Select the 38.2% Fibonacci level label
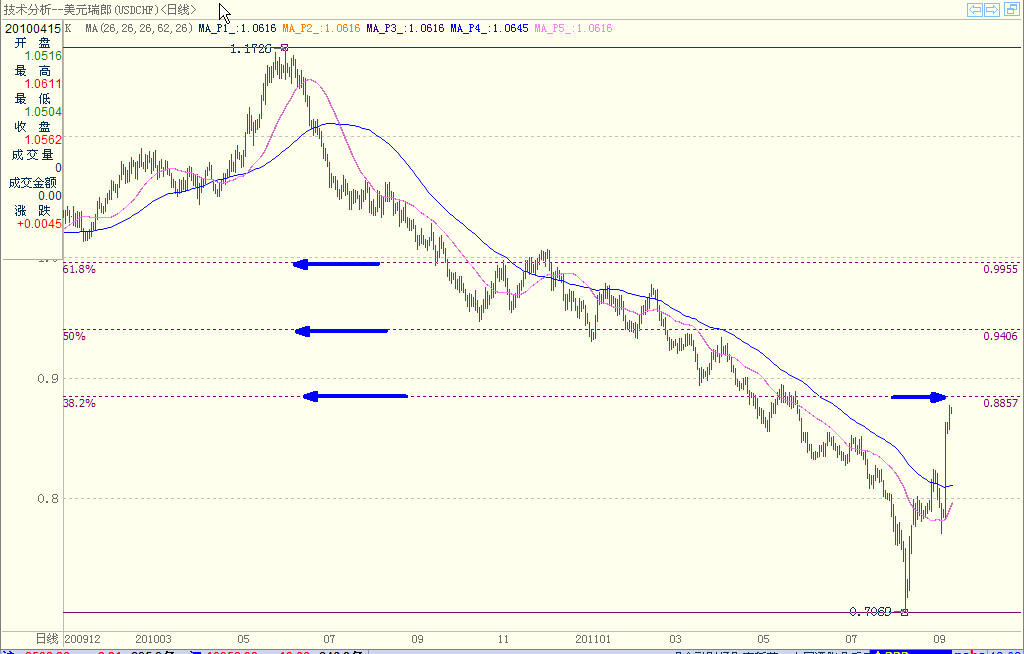The width and height of the screenshot is (1024, 654). tap(80, 404)
